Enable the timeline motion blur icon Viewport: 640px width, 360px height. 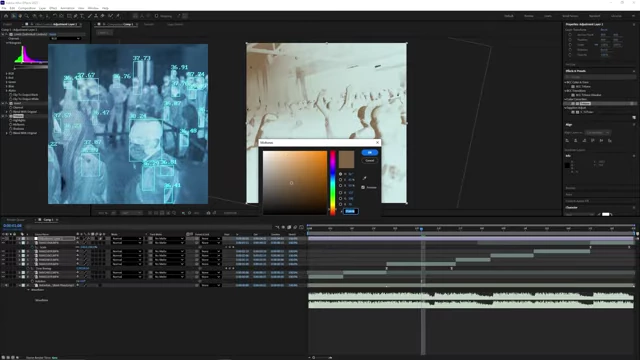pyautogui.click(x=295, y=227)
